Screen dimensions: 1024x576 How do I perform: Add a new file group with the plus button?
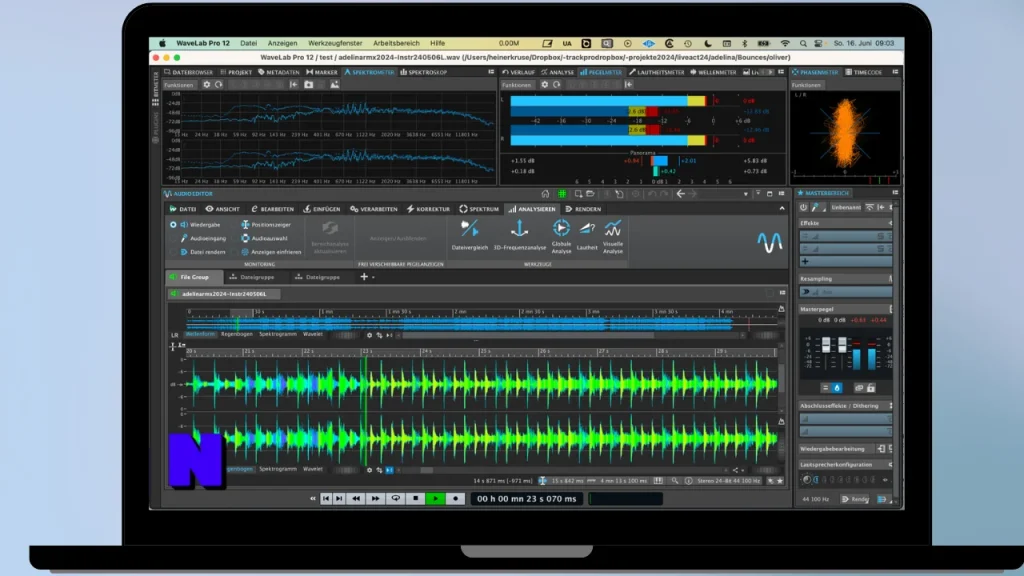[364, 277]
